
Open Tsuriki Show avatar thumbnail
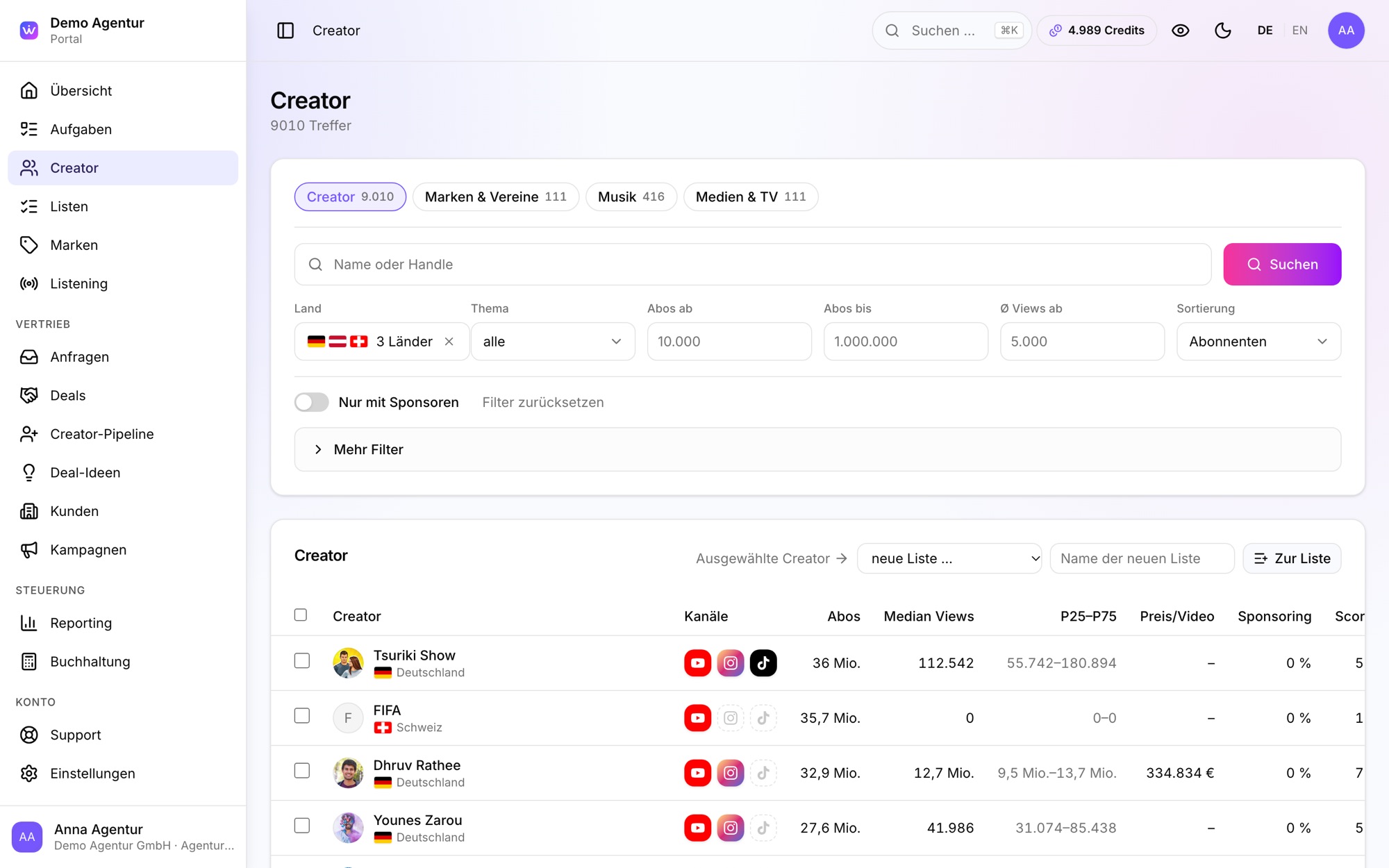348,663
